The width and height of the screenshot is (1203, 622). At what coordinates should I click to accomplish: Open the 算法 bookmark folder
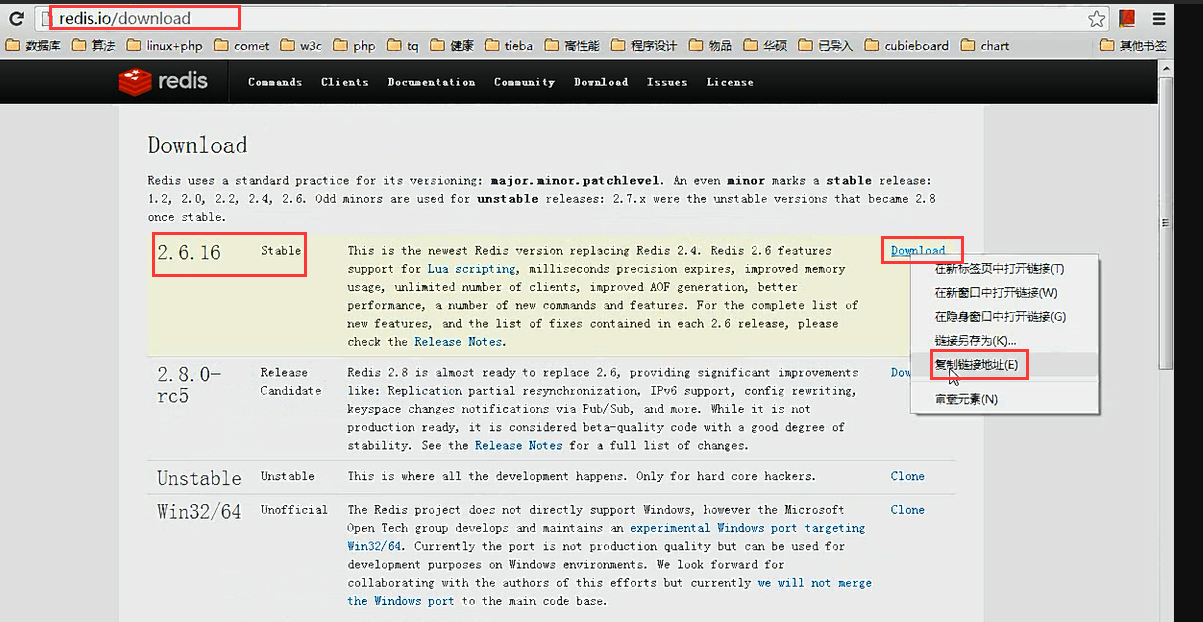(x=94, y=45)
